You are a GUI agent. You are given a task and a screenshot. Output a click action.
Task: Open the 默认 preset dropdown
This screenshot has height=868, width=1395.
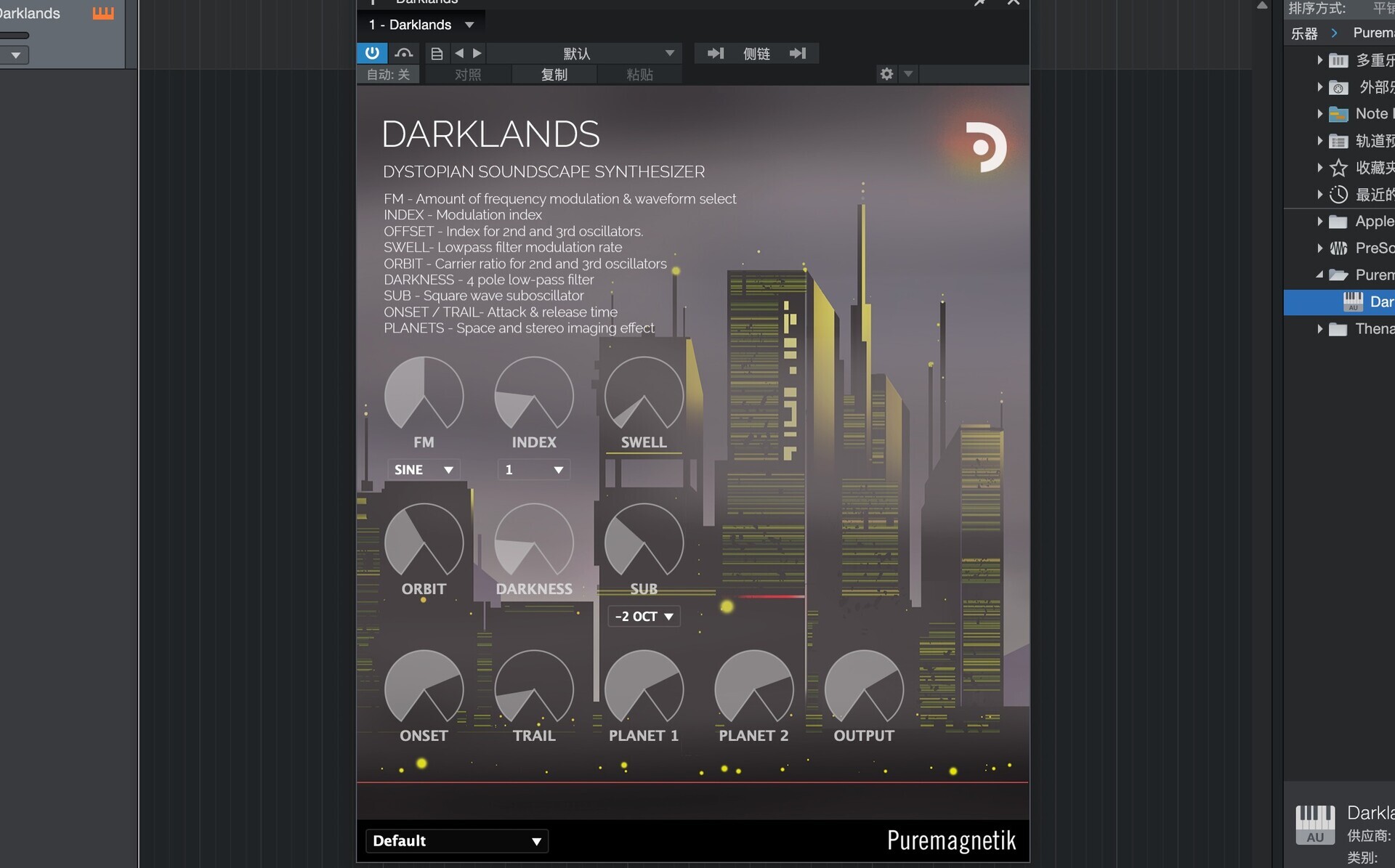click(586, 54)
